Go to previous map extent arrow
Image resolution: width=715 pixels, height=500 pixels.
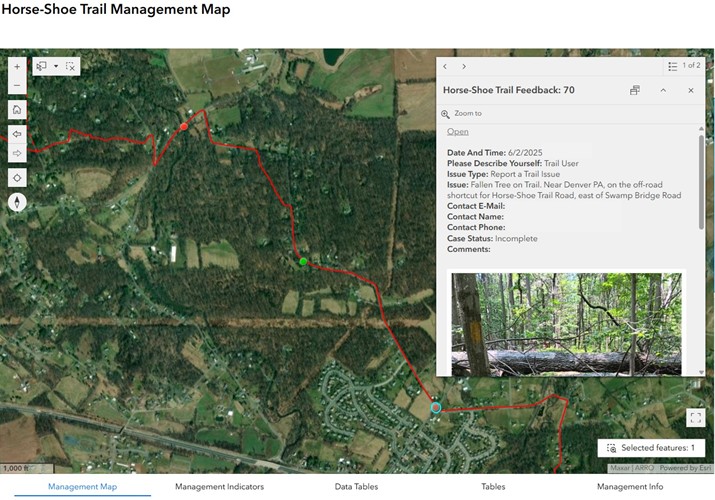[17, 134]
